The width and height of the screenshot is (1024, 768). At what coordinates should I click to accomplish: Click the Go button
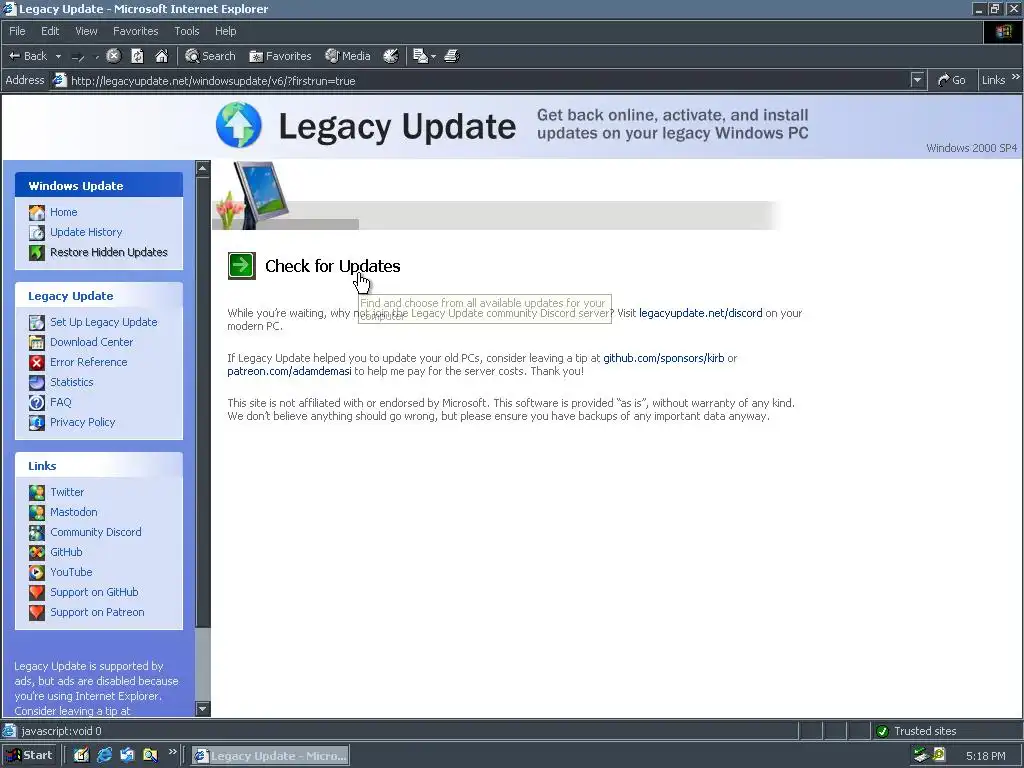point(952,80)
